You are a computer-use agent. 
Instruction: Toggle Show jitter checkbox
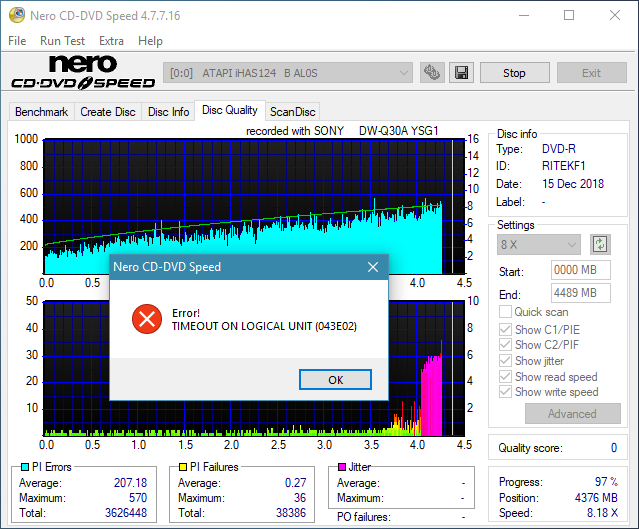point(505,361)
